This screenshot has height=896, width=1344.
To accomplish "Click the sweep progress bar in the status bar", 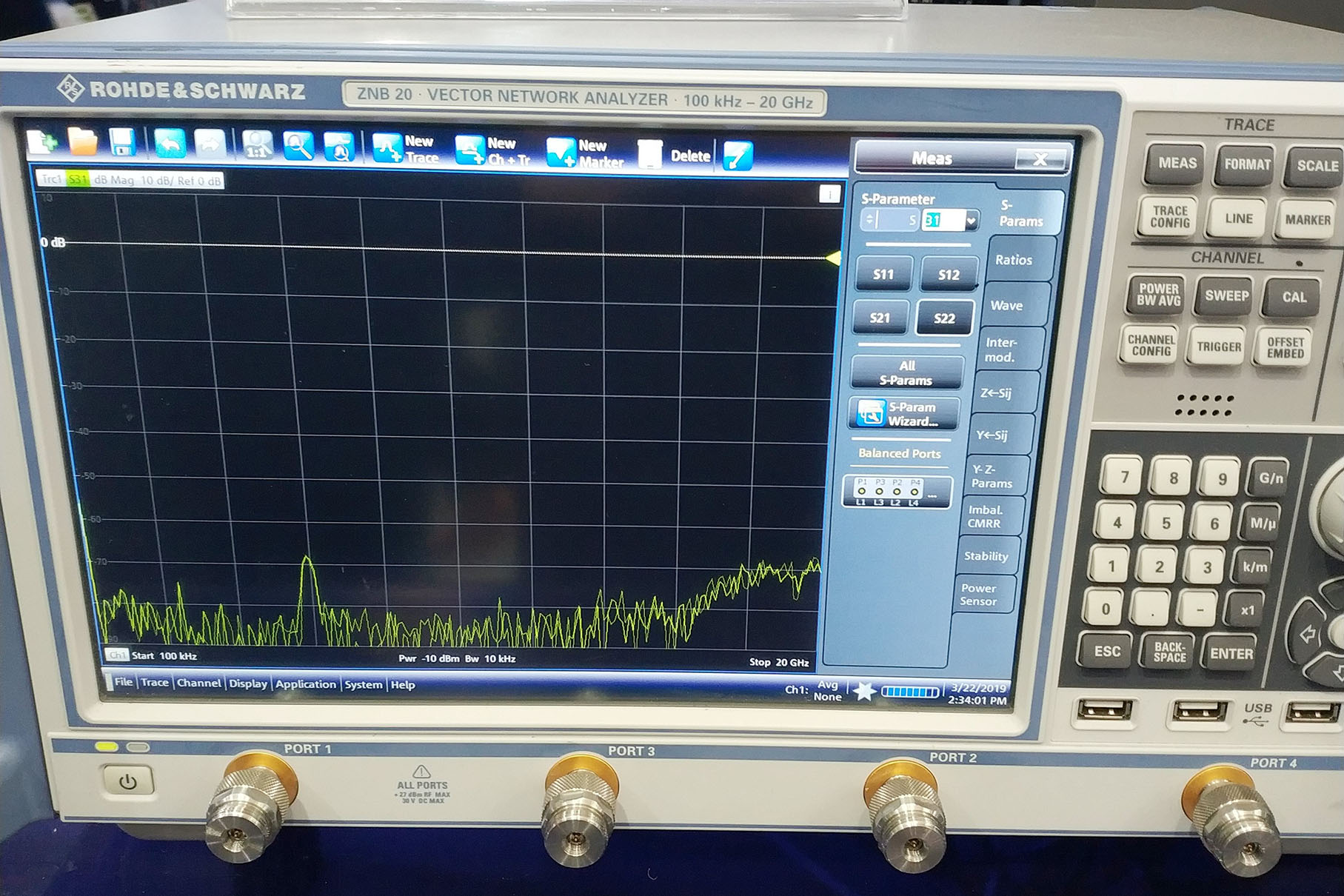I will [x=910, y=692].
